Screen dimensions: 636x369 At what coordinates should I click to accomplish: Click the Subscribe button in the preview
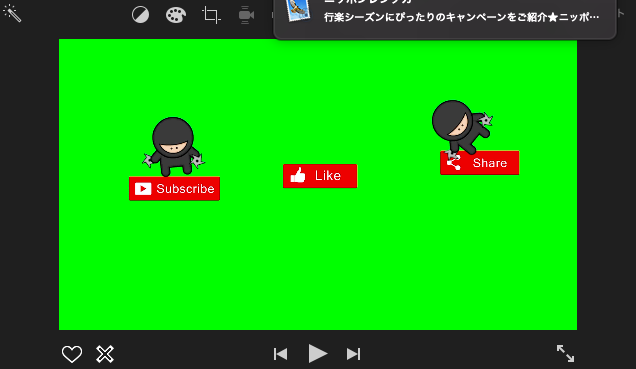click(x=174, y=189)
